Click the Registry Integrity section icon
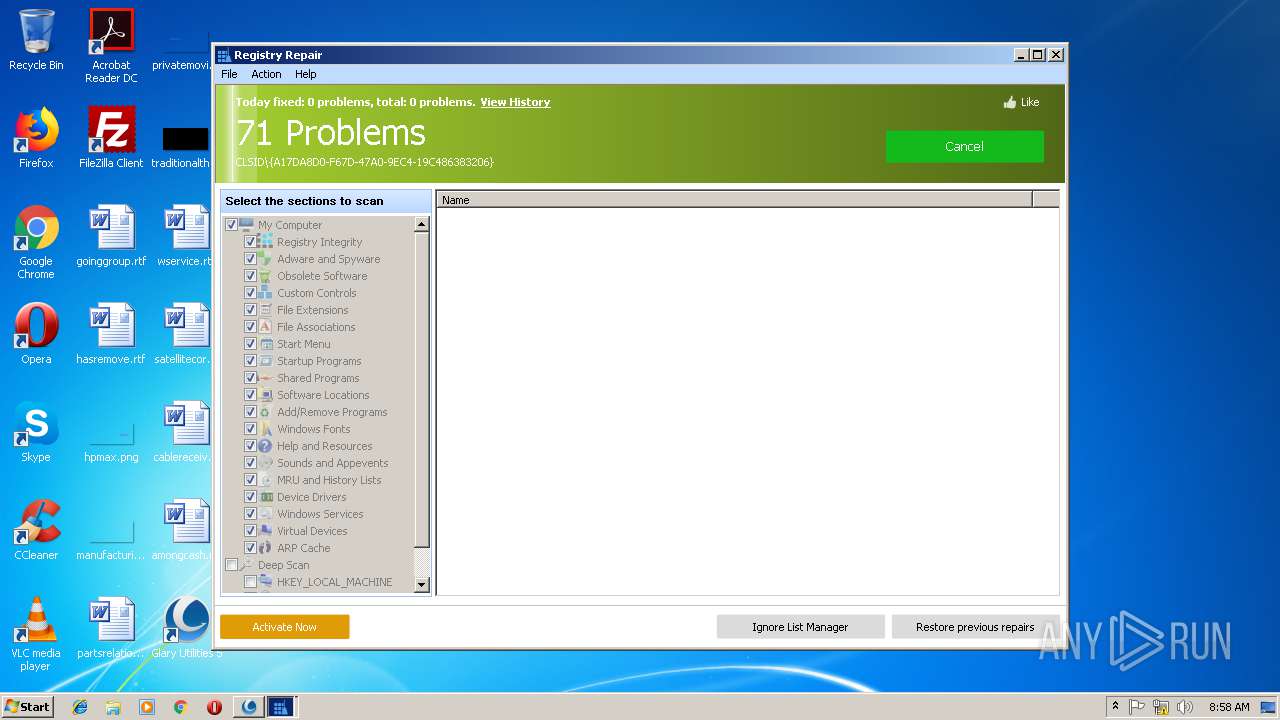Screen dimensions: 1280x720 pos(266,242)
